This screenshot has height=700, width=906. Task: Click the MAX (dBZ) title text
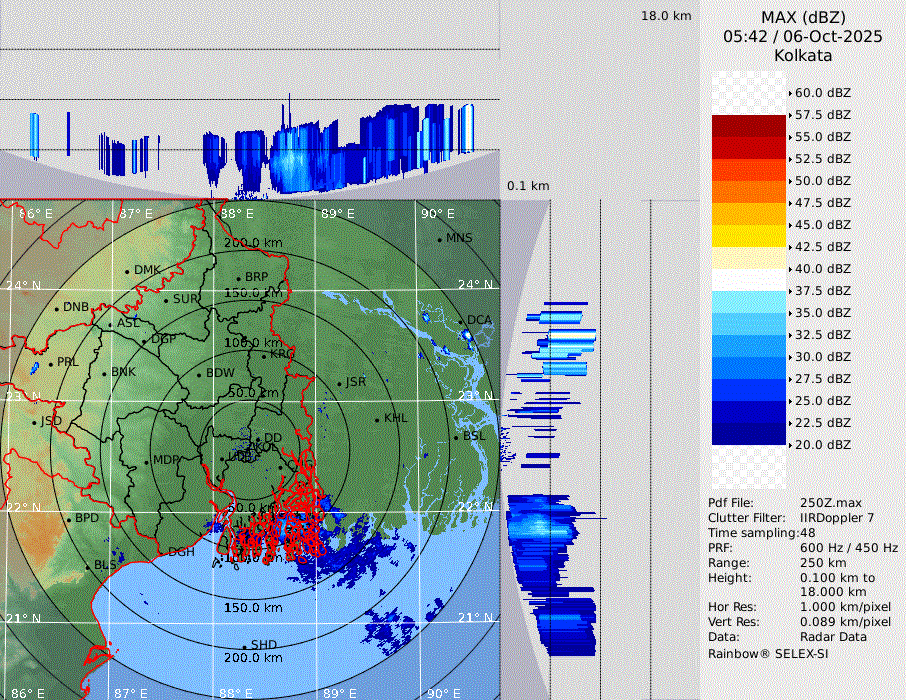click(803, 17)
